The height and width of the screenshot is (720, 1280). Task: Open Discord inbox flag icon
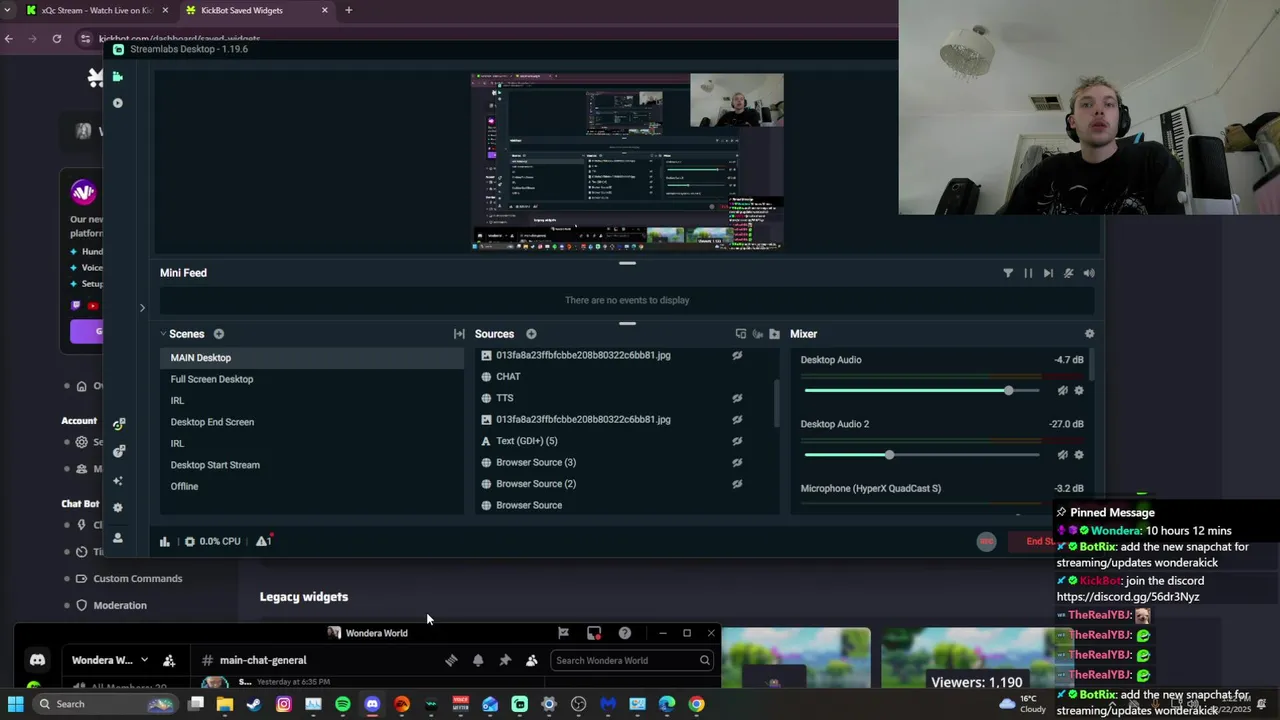[x=563, y=633]
